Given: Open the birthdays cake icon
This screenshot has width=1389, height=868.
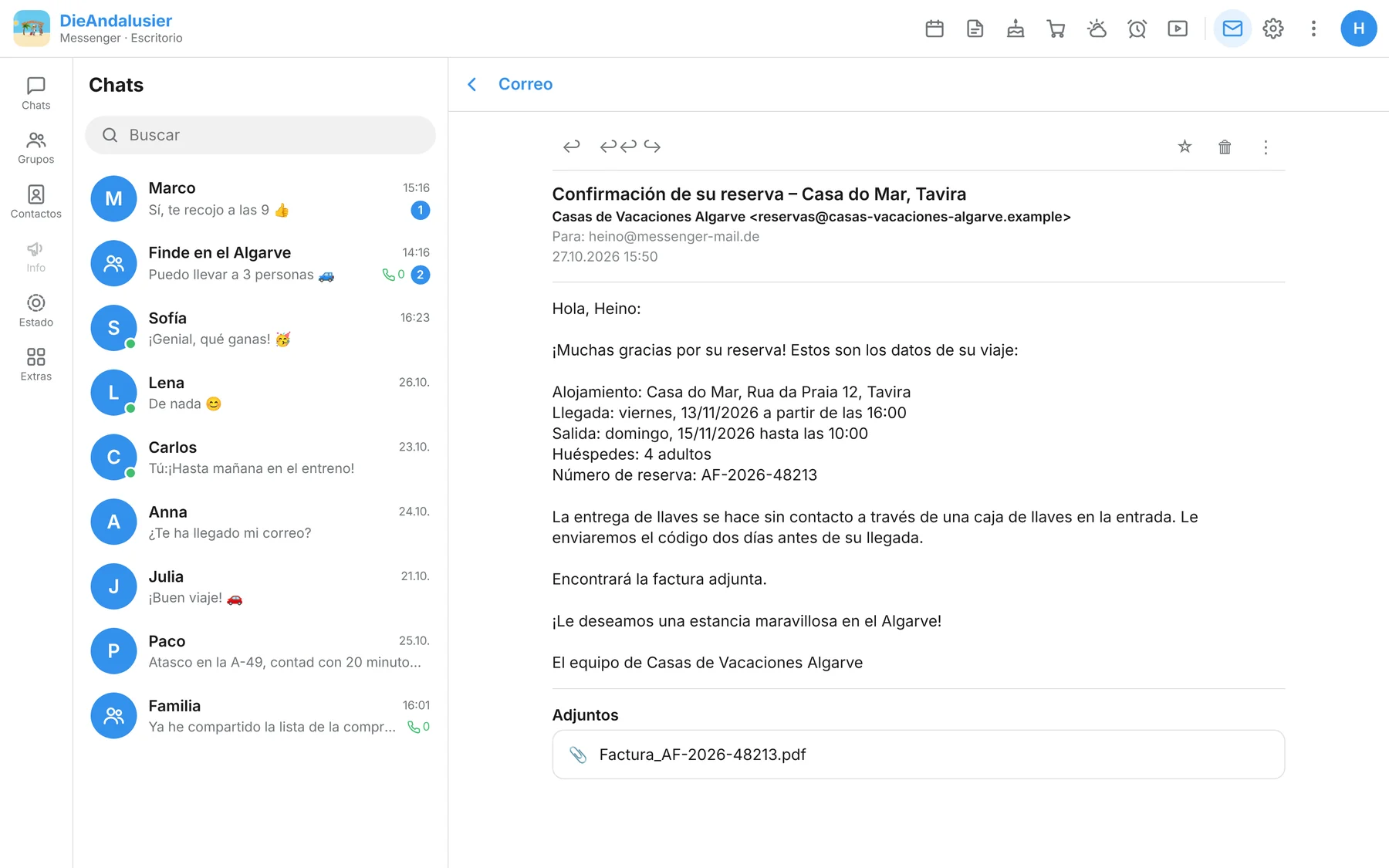Looking at the screenshot, I should click(x=1016, y=29).
